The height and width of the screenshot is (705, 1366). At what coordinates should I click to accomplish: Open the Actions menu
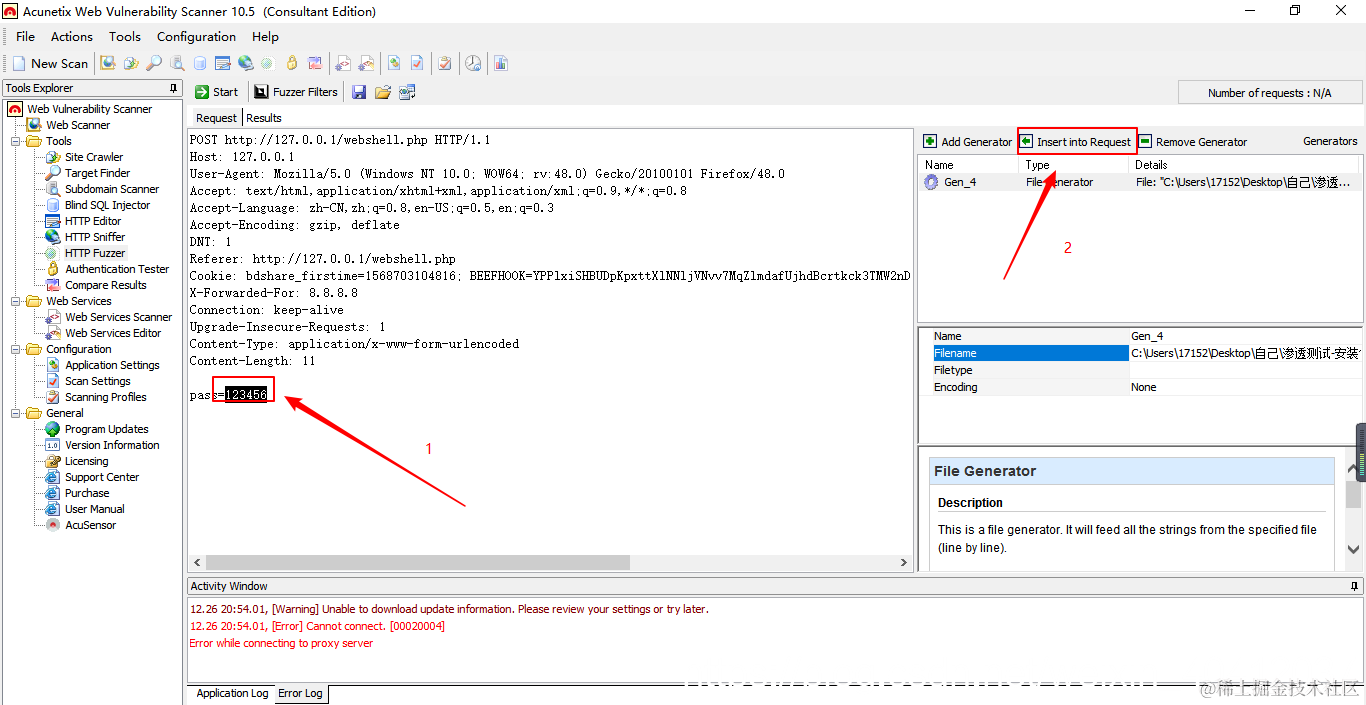coord(72,36)
